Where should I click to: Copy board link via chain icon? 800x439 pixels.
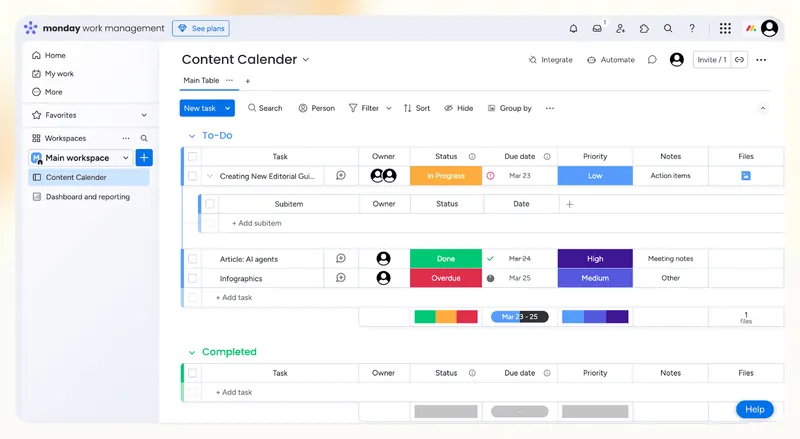click(739, 60)
